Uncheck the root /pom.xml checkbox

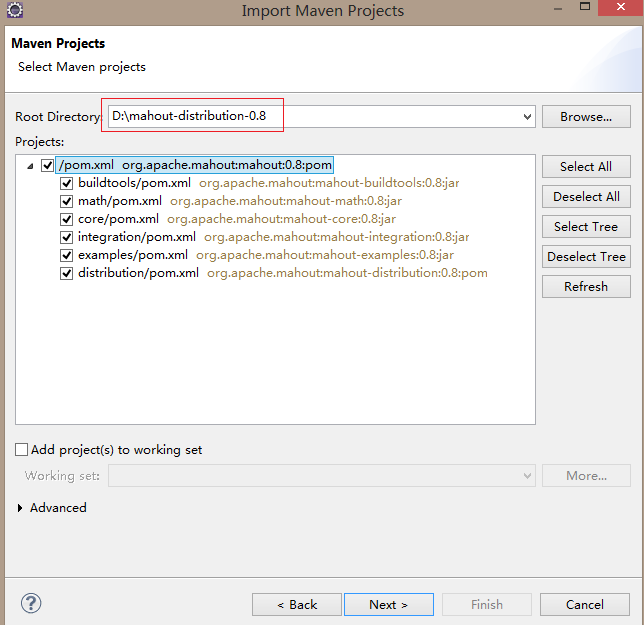[x=47, y=165]
